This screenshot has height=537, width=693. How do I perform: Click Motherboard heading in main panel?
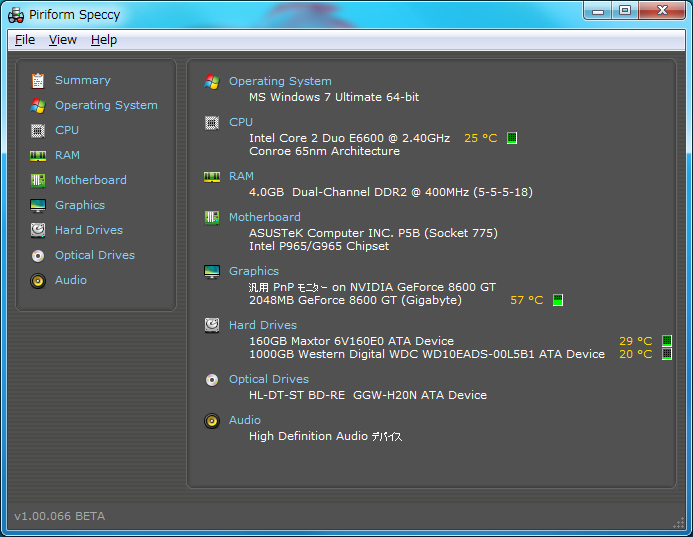pos(265,217)
